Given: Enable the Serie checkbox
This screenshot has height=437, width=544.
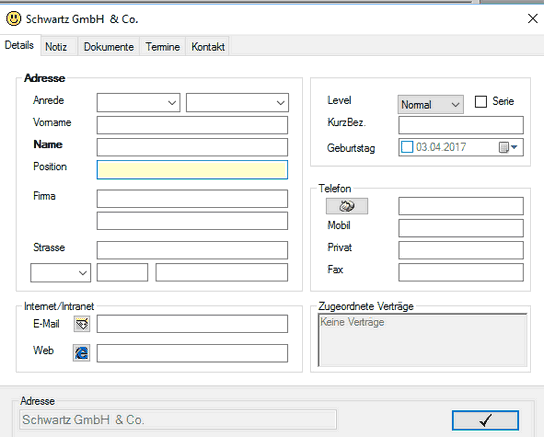Looking at the screenshot, I should (x=481, y=102).
